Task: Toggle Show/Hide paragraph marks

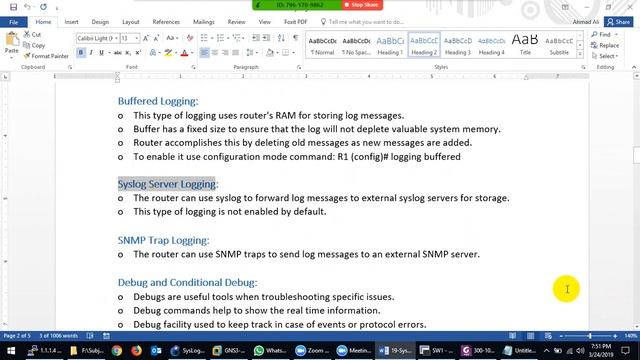Action: [x=296, y=38]
